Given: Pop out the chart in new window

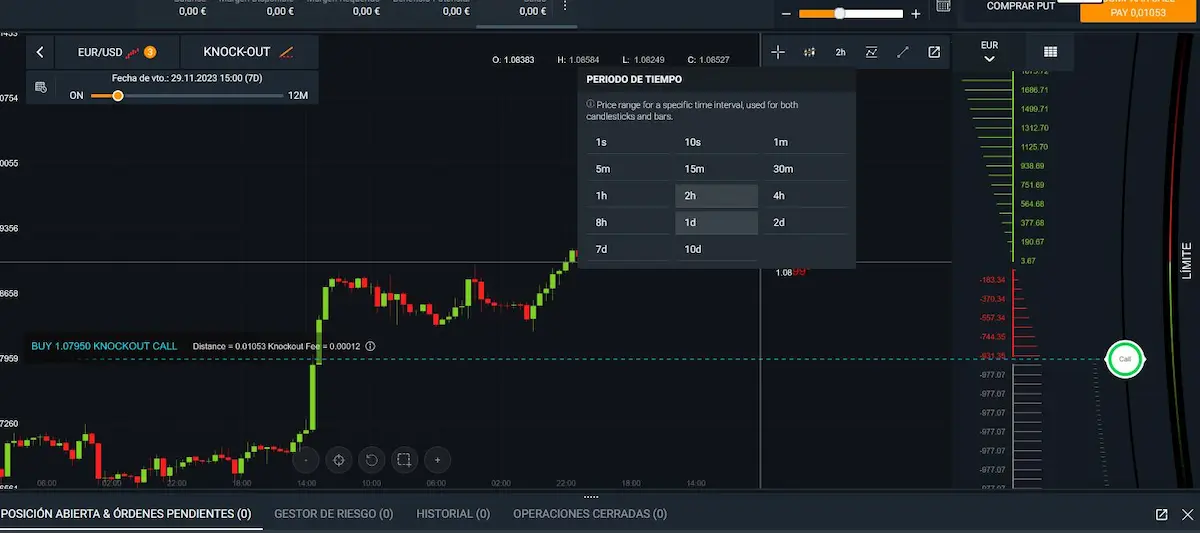Looking at the screenshot, I should coord(934,52).
